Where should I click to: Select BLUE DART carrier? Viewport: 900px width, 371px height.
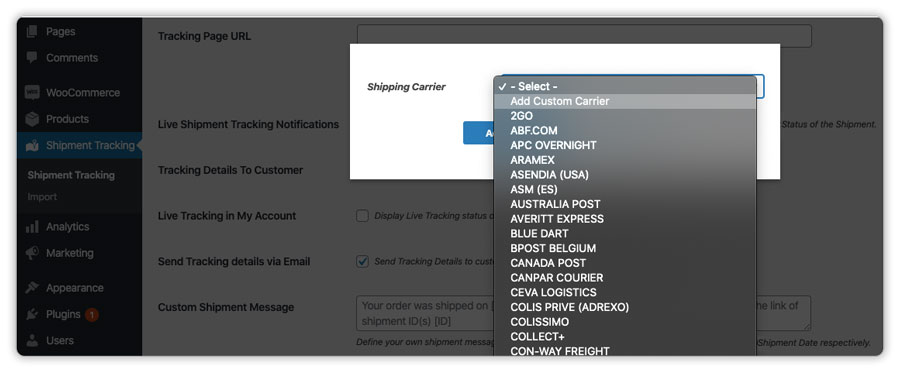click(x=624, y=234)
